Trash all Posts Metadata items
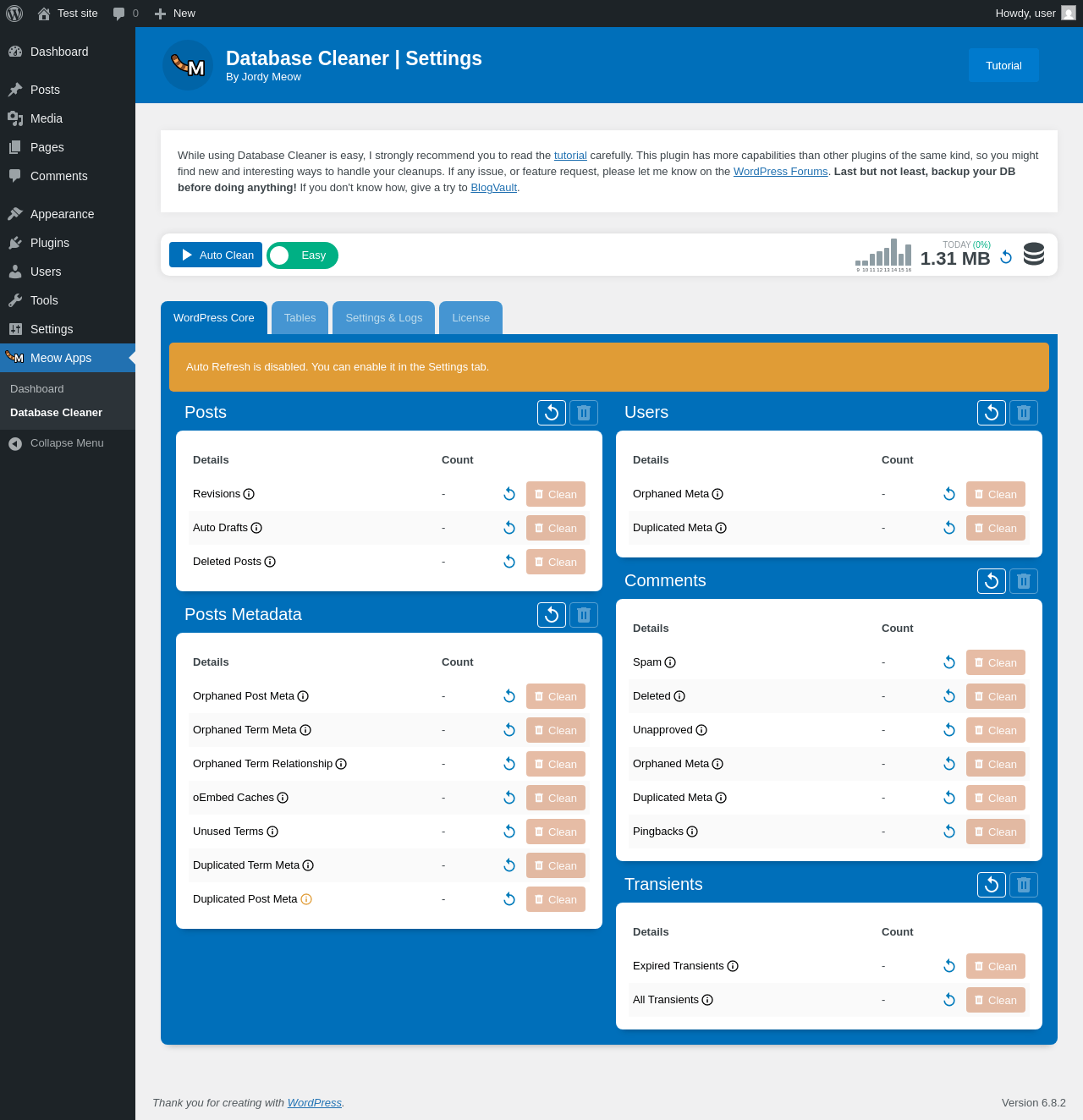Image resolution: width=1083 pixels, height=1120 pixels. tap(584, 615)
